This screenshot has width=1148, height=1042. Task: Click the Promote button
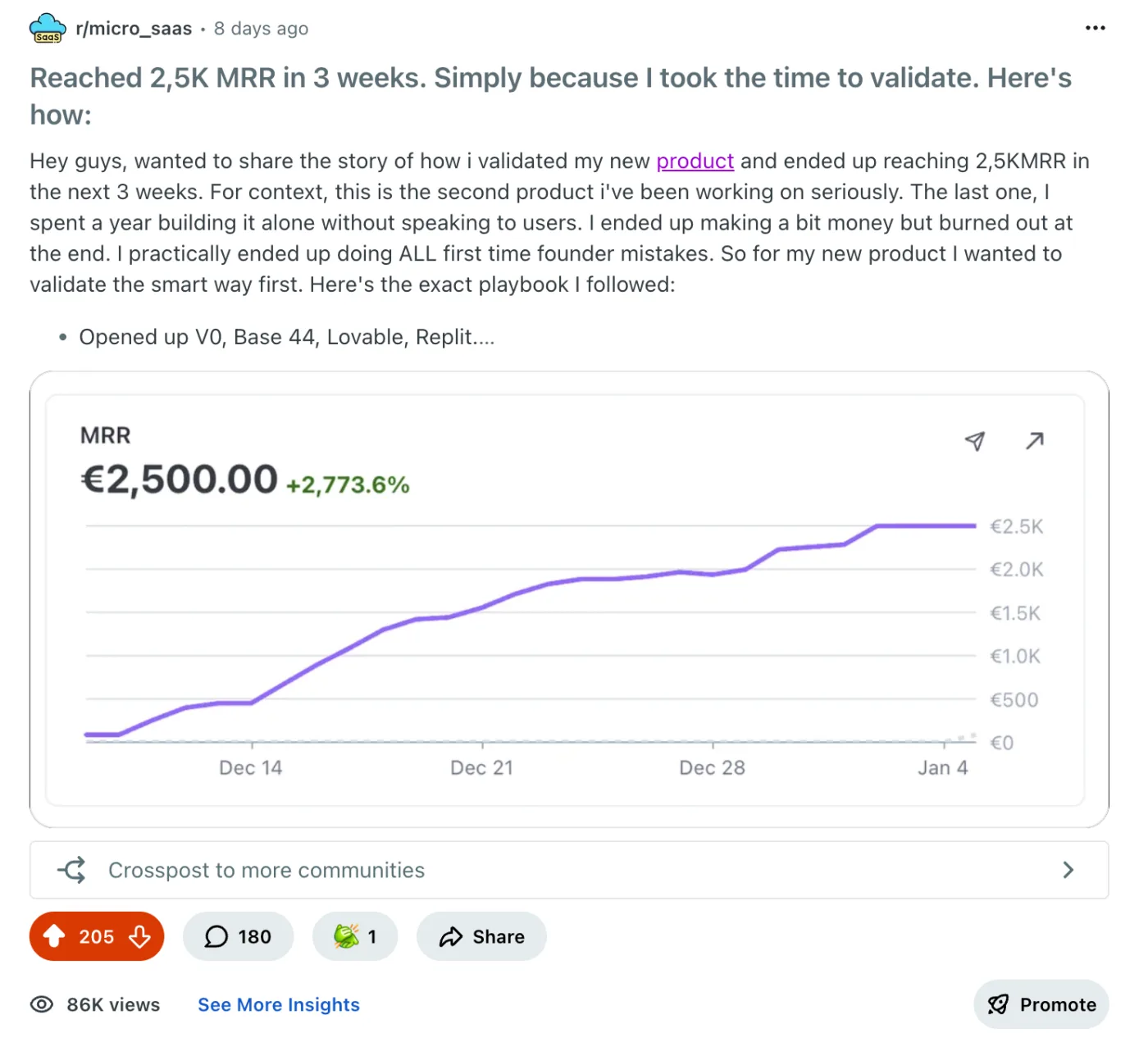[1041, 1004]
